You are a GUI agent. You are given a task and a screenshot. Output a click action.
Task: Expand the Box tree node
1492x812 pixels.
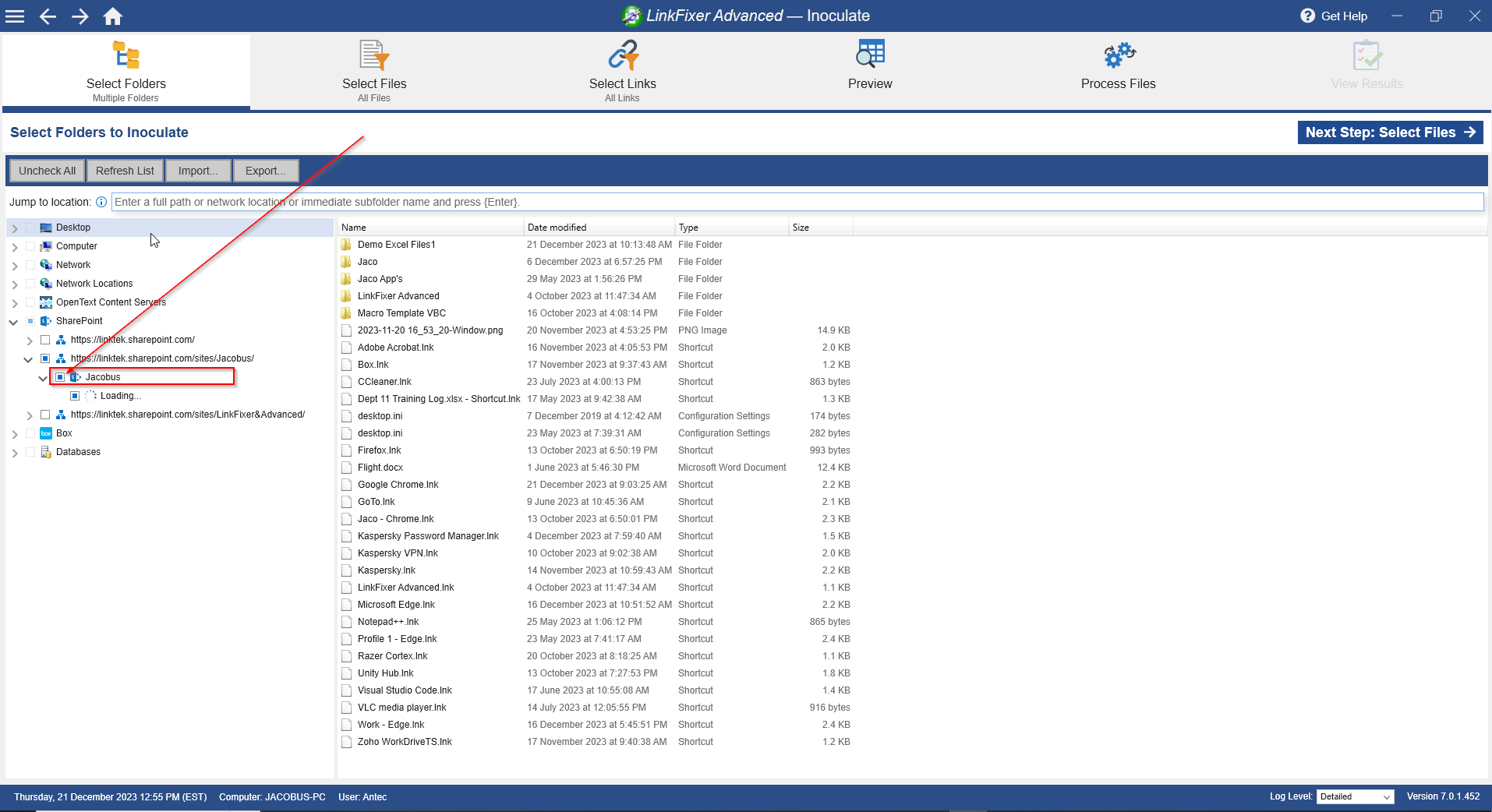click(15, 434)
